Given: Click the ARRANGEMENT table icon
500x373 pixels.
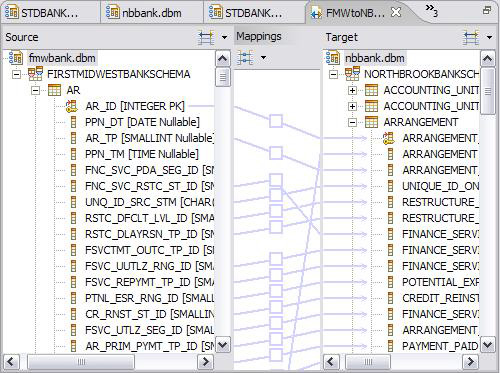Looking at the screenshot, I should [x=371, y=122].
